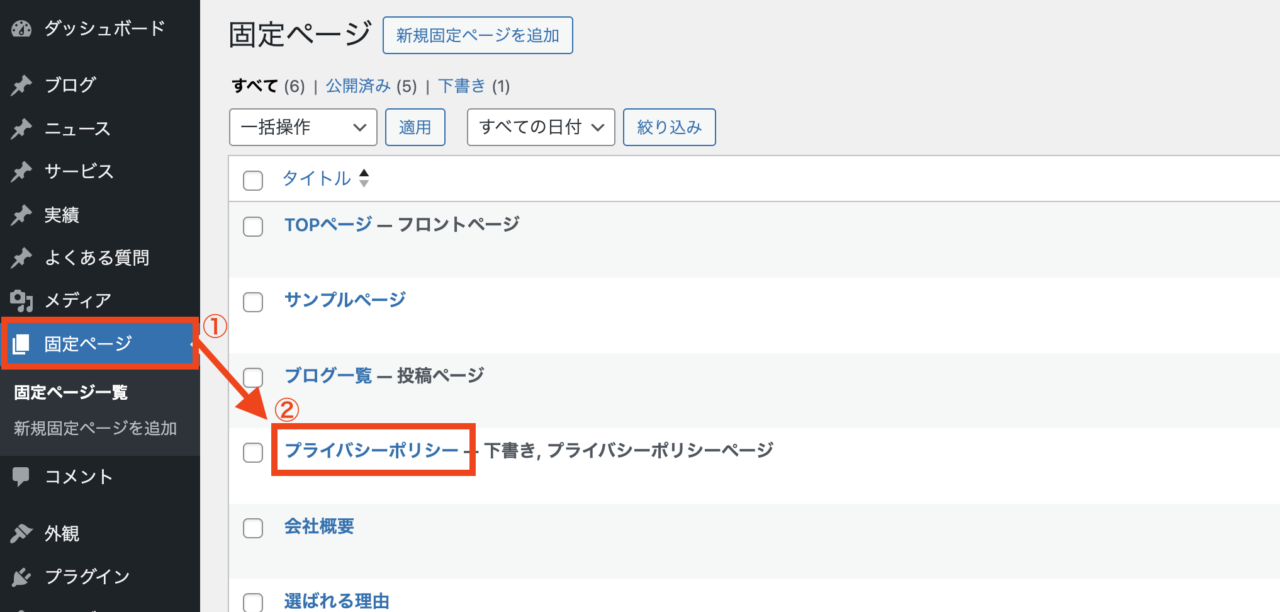Open the すべての日付 date filter dropdown
The height and width of the screenshot is (612, 1280).
[541, 127]
